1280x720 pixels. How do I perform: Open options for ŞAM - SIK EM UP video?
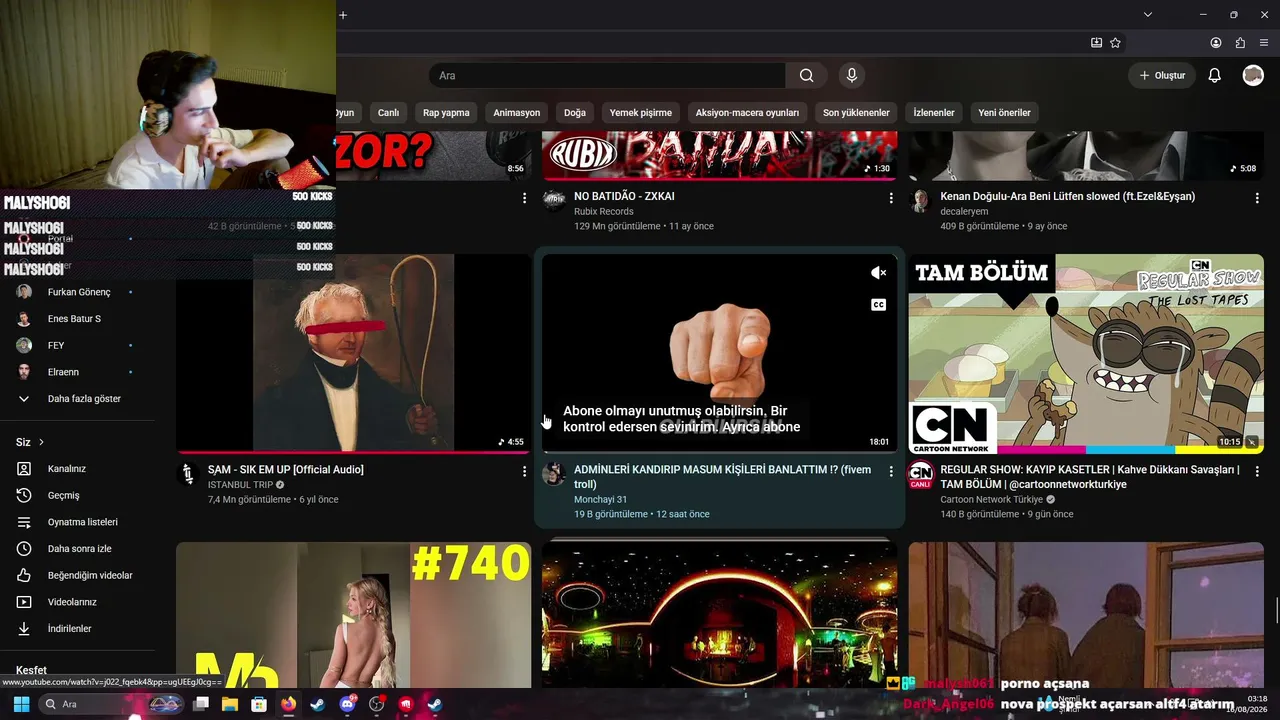click(x=524, y=471)
